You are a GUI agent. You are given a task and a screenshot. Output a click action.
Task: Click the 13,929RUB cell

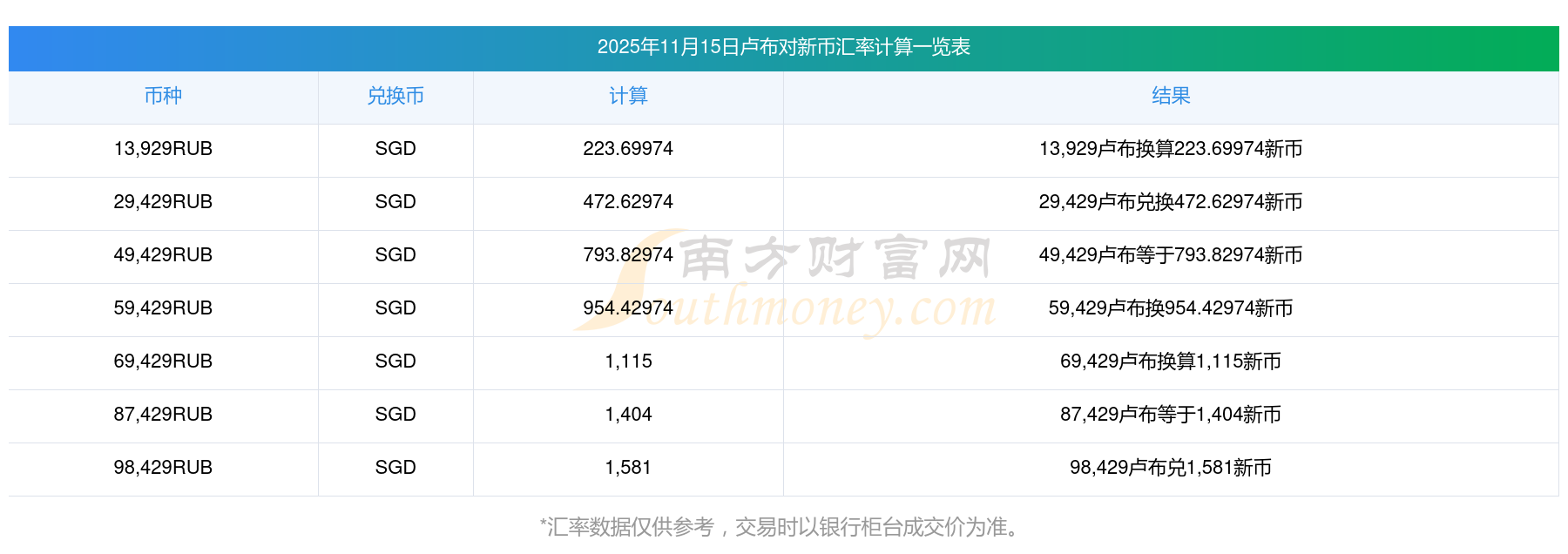(163, 149)
